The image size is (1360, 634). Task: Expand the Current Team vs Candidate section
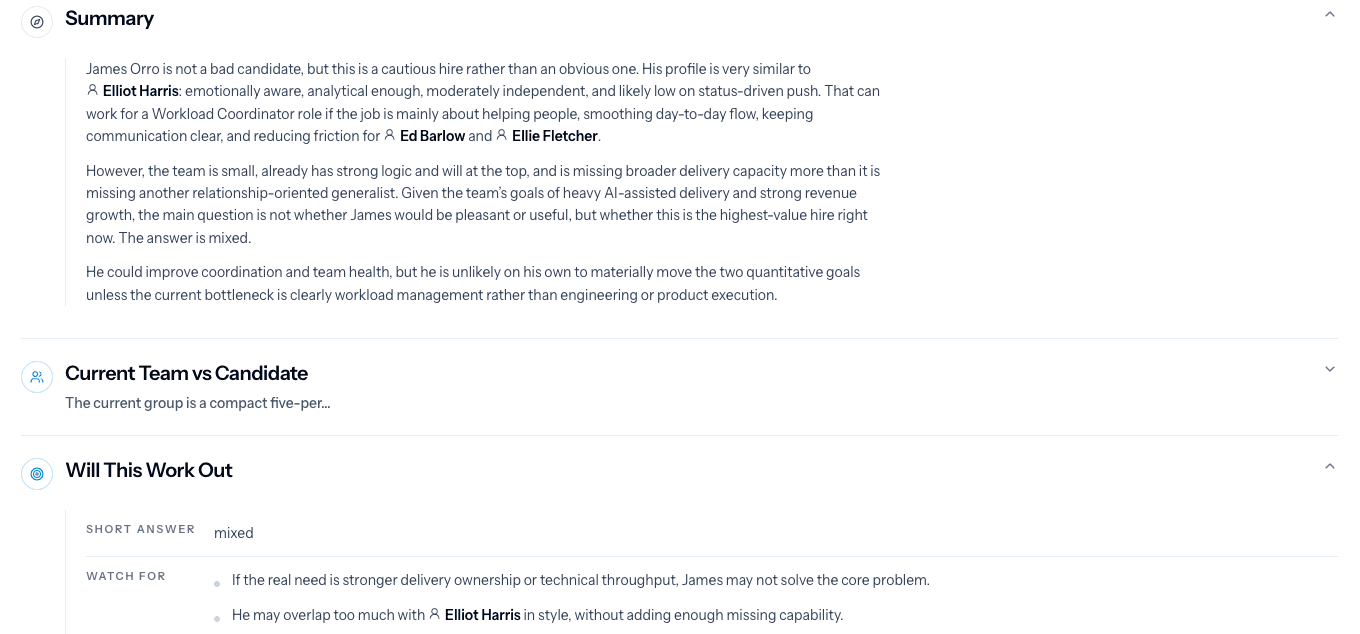pyautogui.click(x=1330, y=368)
